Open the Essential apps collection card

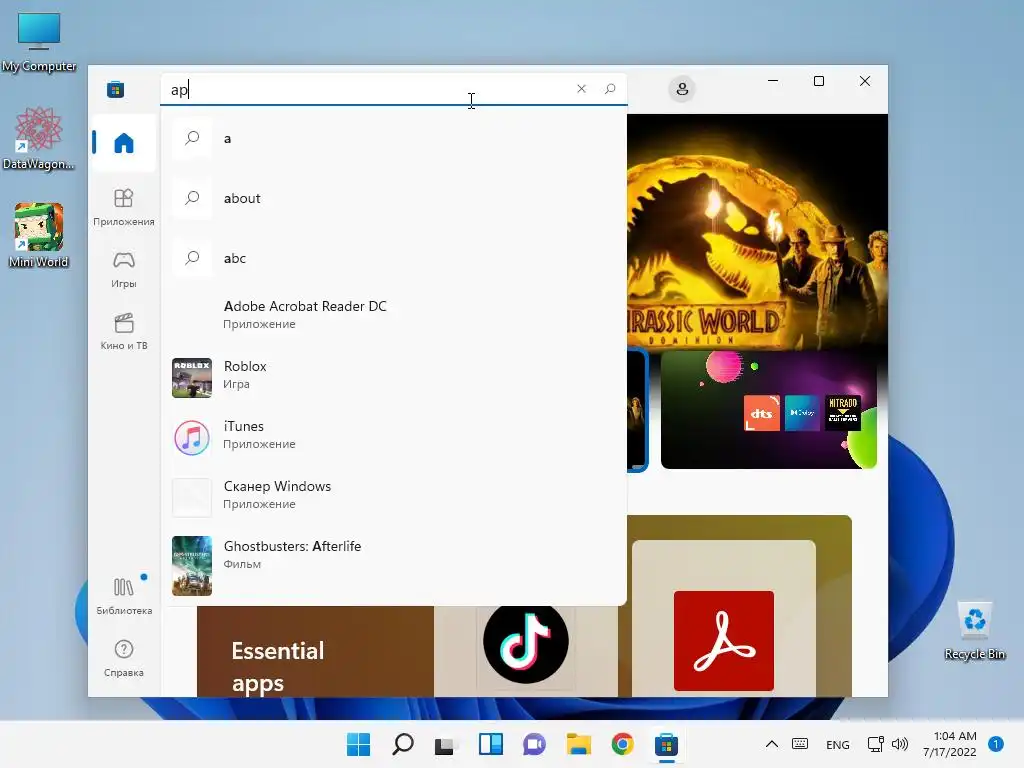coord(315,651)
